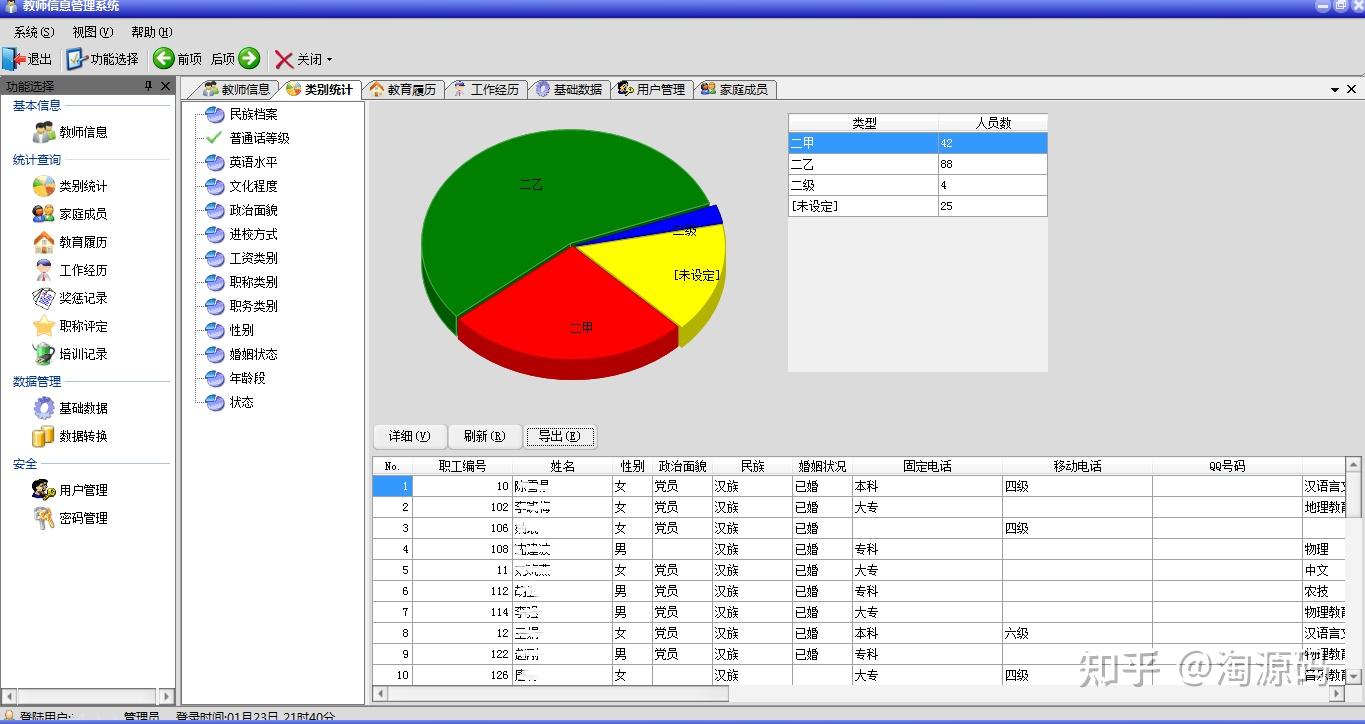Select the 二乙 row in type table

917,164
